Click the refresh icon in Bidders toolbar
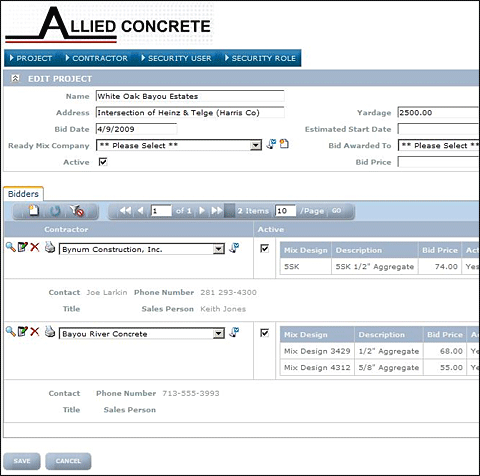The width and height of the screenshot is (480, 476). tap(55, 211)
